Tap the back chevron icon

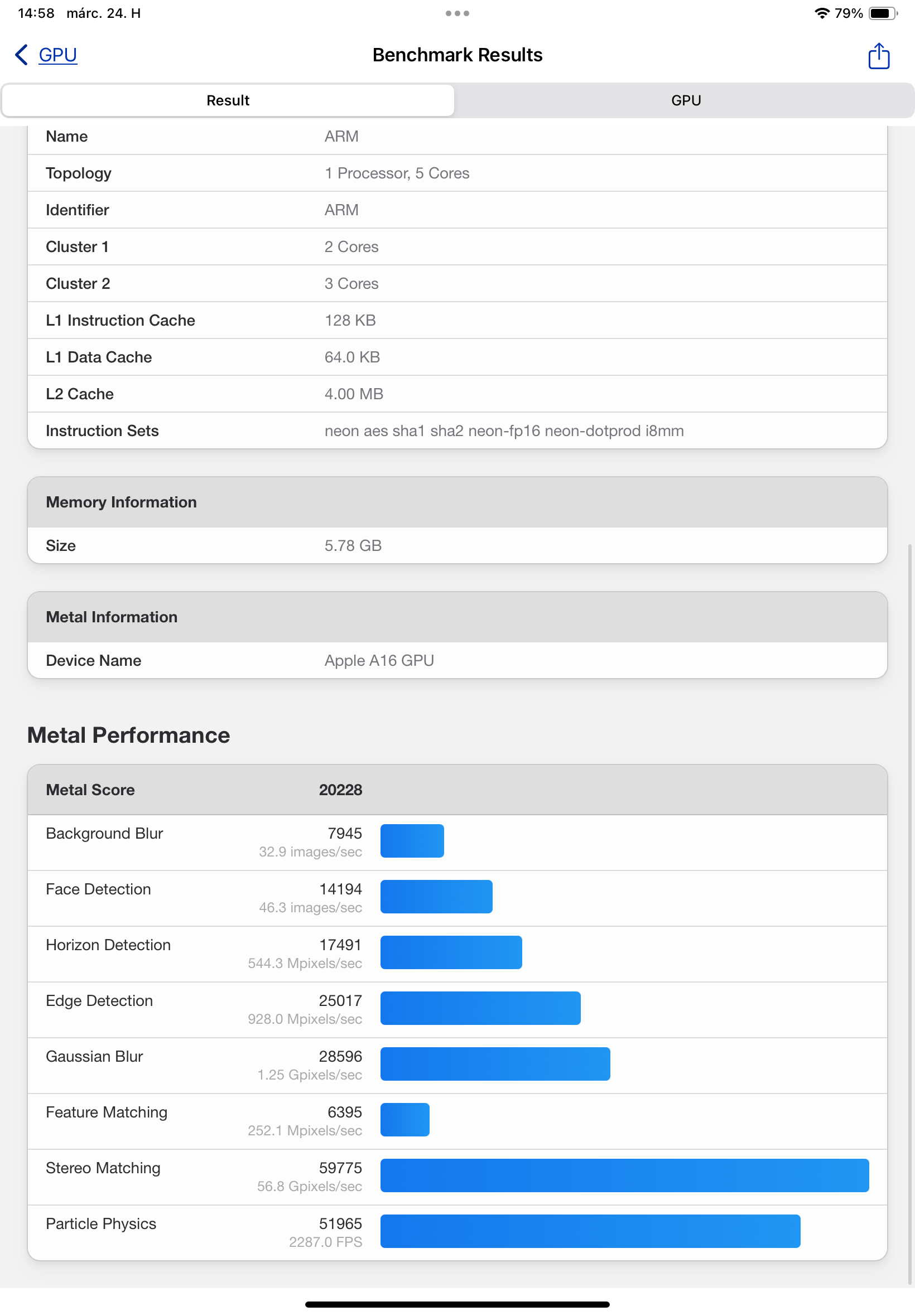coord(21,55)
